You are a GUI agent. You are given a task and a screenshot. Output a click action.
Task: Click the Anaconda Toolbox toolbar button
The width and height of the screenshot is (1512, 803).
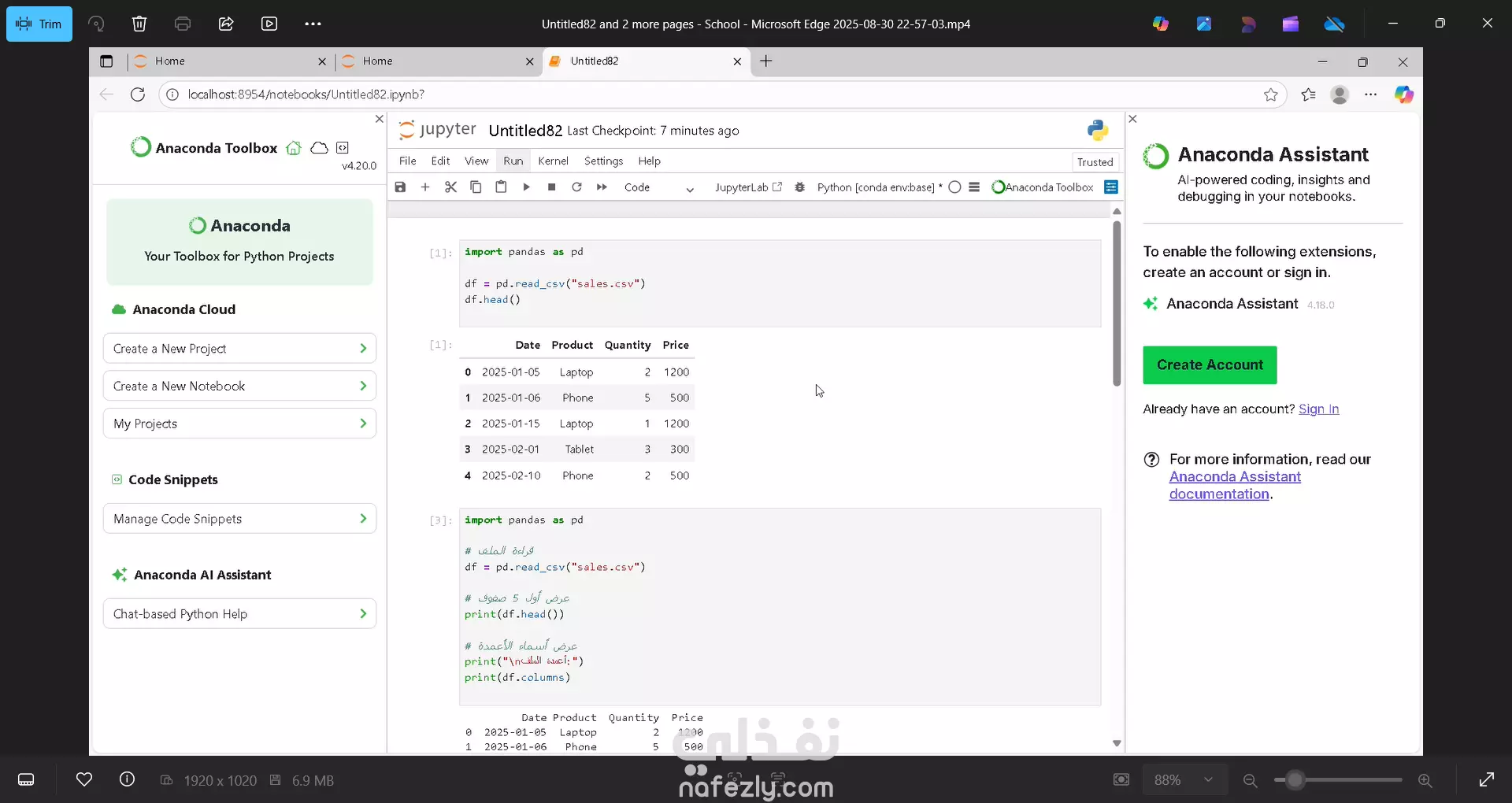tap(1043, 187)
